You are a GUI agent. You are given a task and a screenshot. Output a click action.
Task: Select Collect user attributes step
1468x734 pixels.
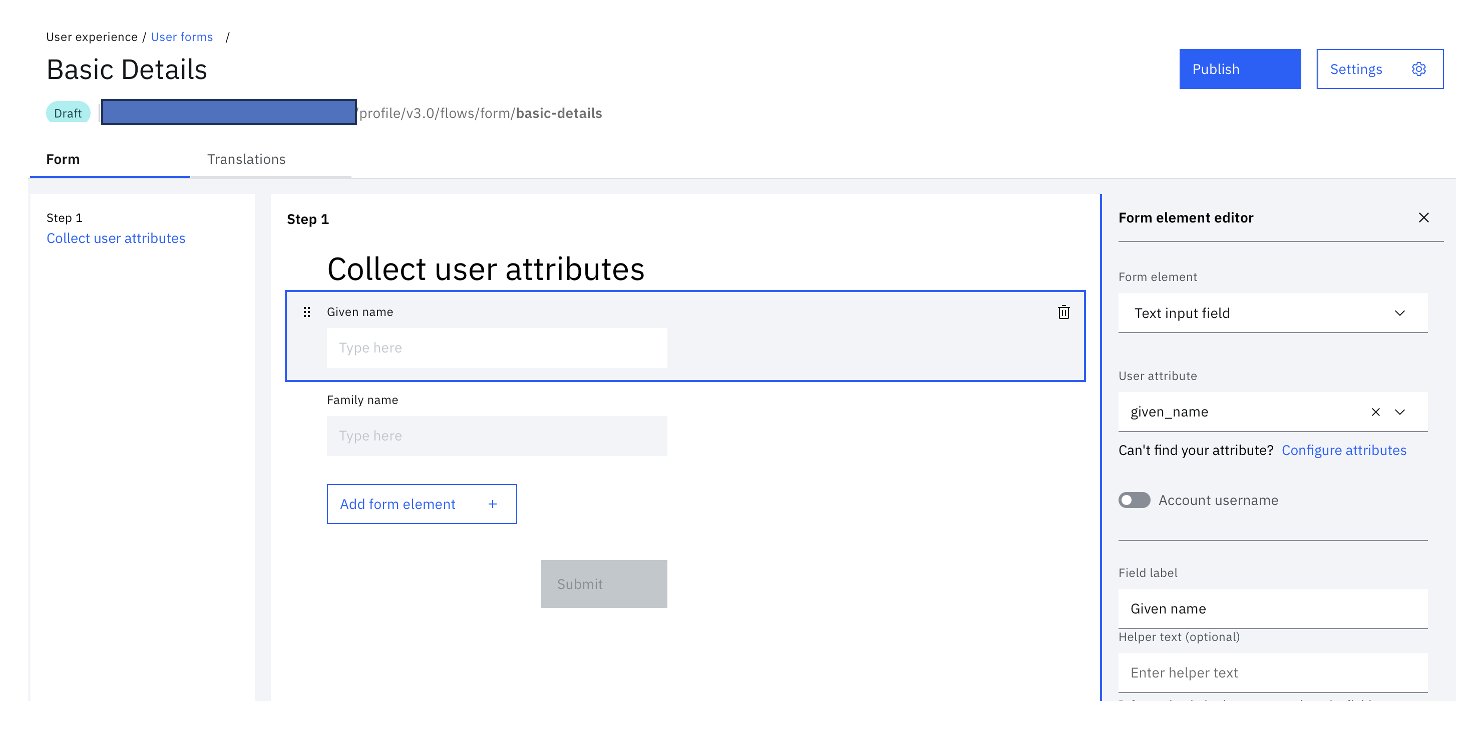116,238
